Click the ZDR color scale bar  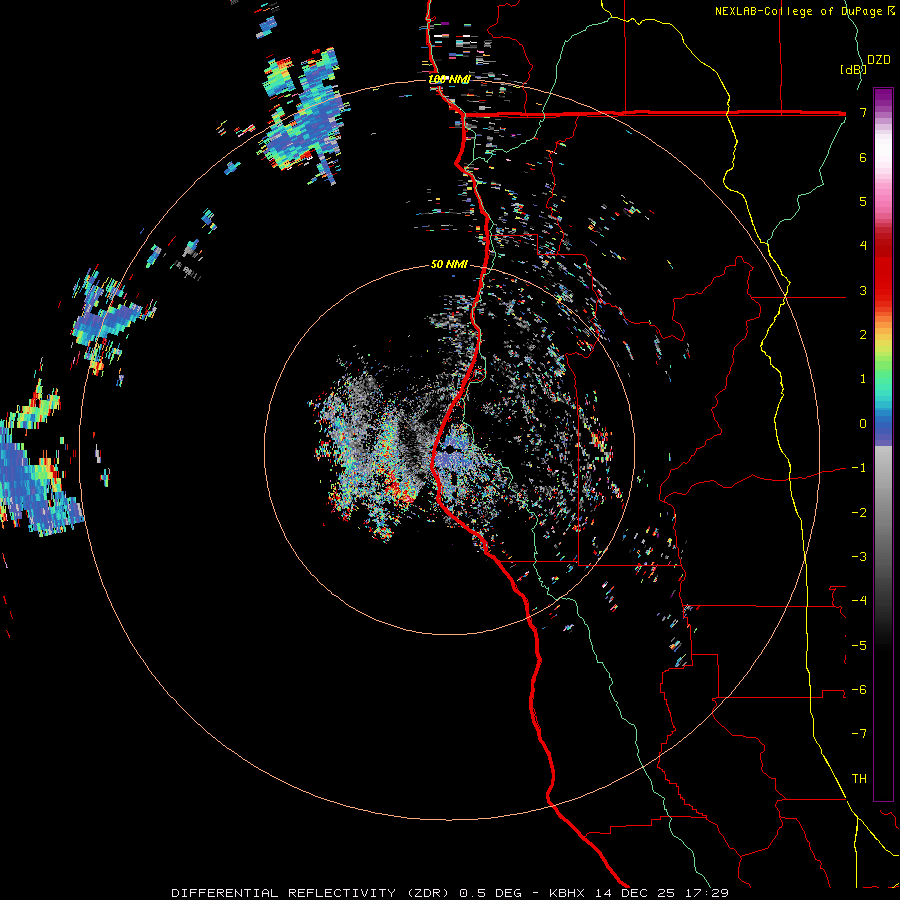(883, 444)
